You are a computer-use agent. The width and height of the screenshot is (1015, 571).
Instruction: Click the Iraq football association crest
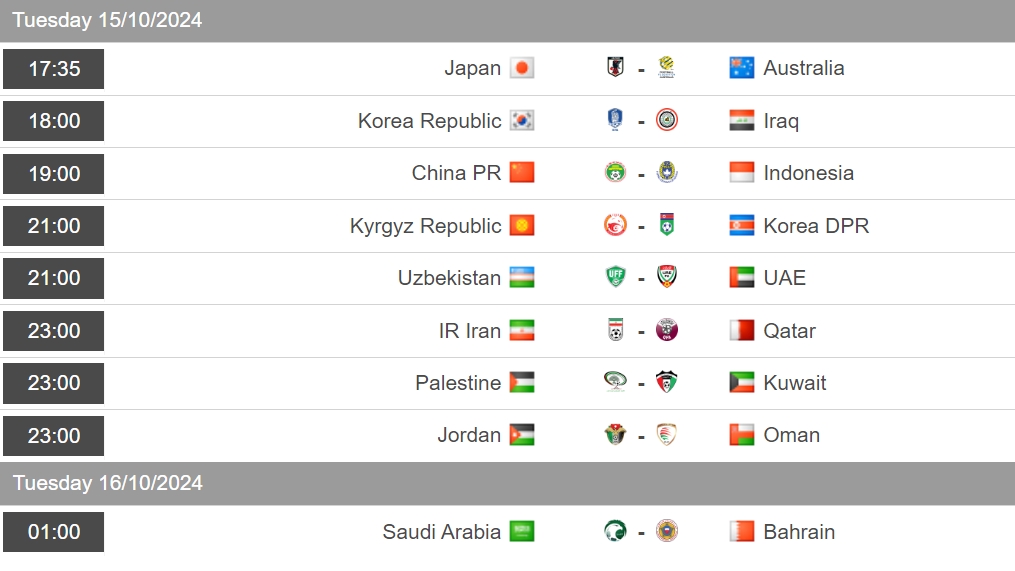[667, 120]
